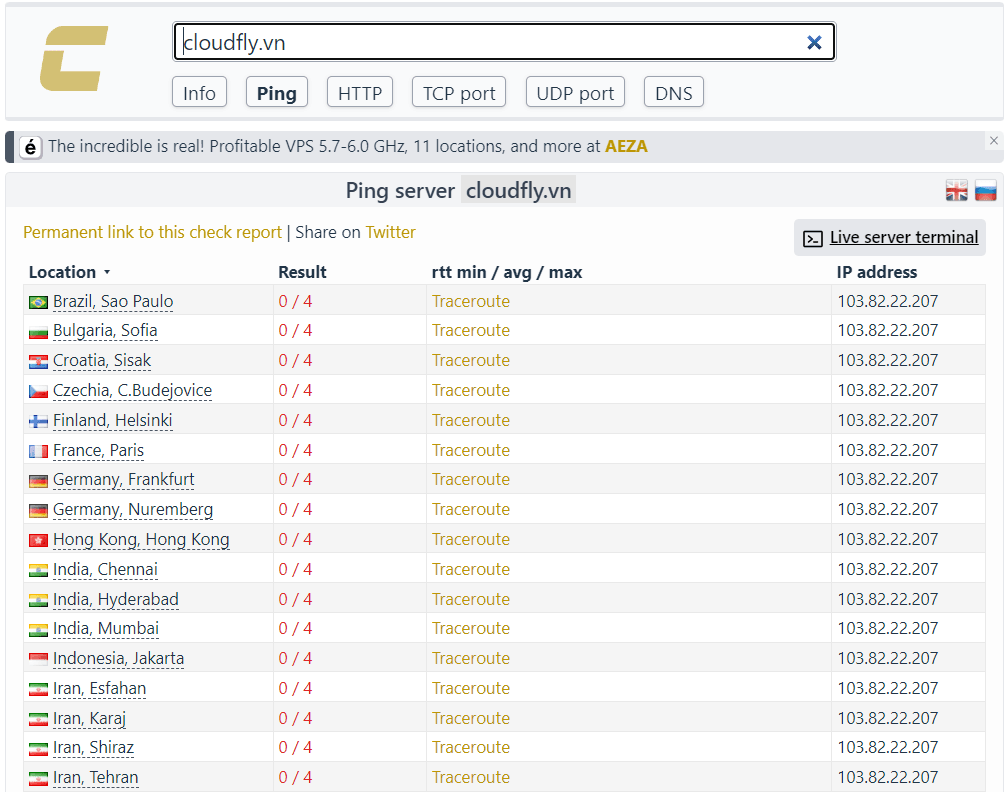Open Iran, Karaj location details
This screenshot has height=792, width=1007.
coord(89,718)
